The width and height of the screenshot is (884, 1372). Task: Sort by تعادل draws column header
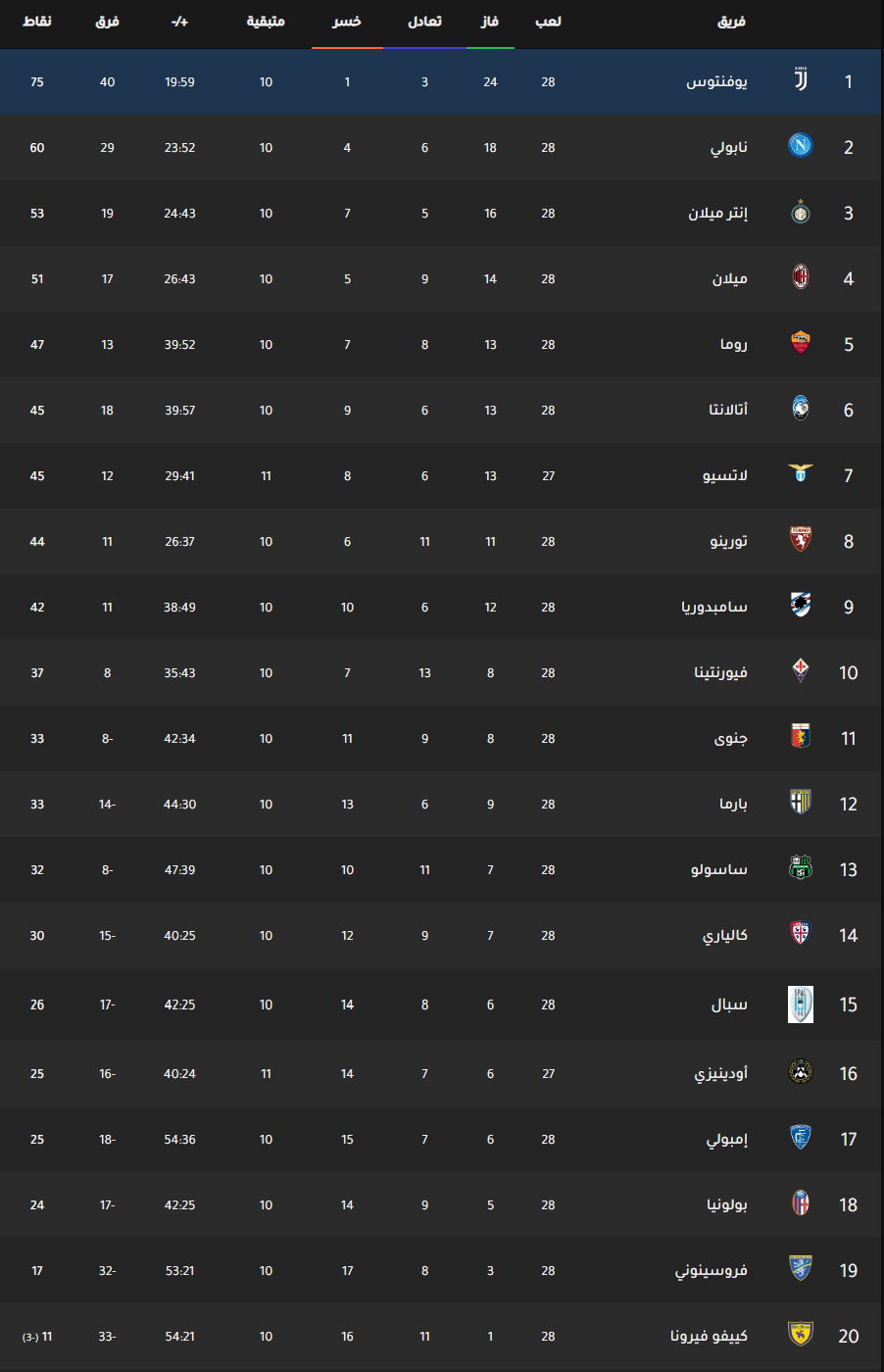[424, 22]
